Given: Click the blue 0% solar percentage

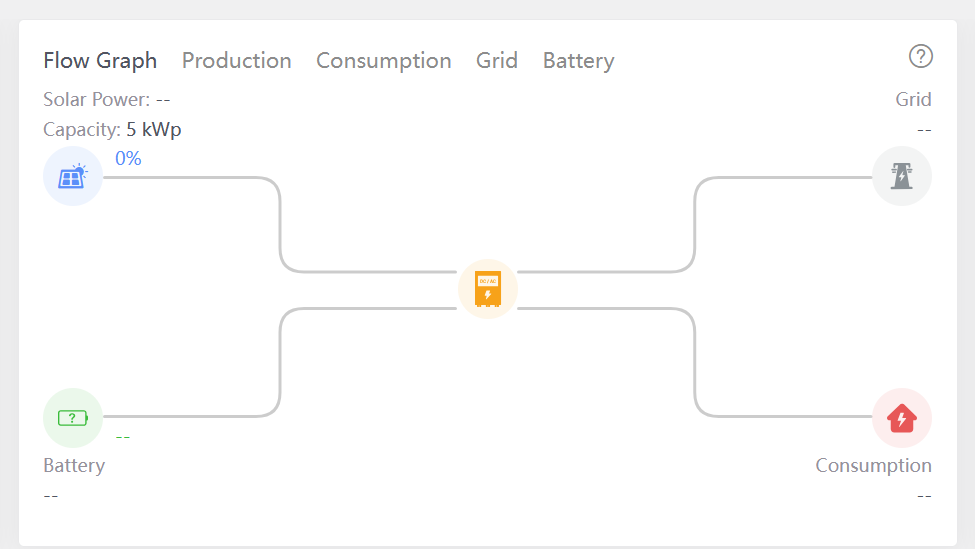Looking at the screenshot, I should click(x=128, y=159).
